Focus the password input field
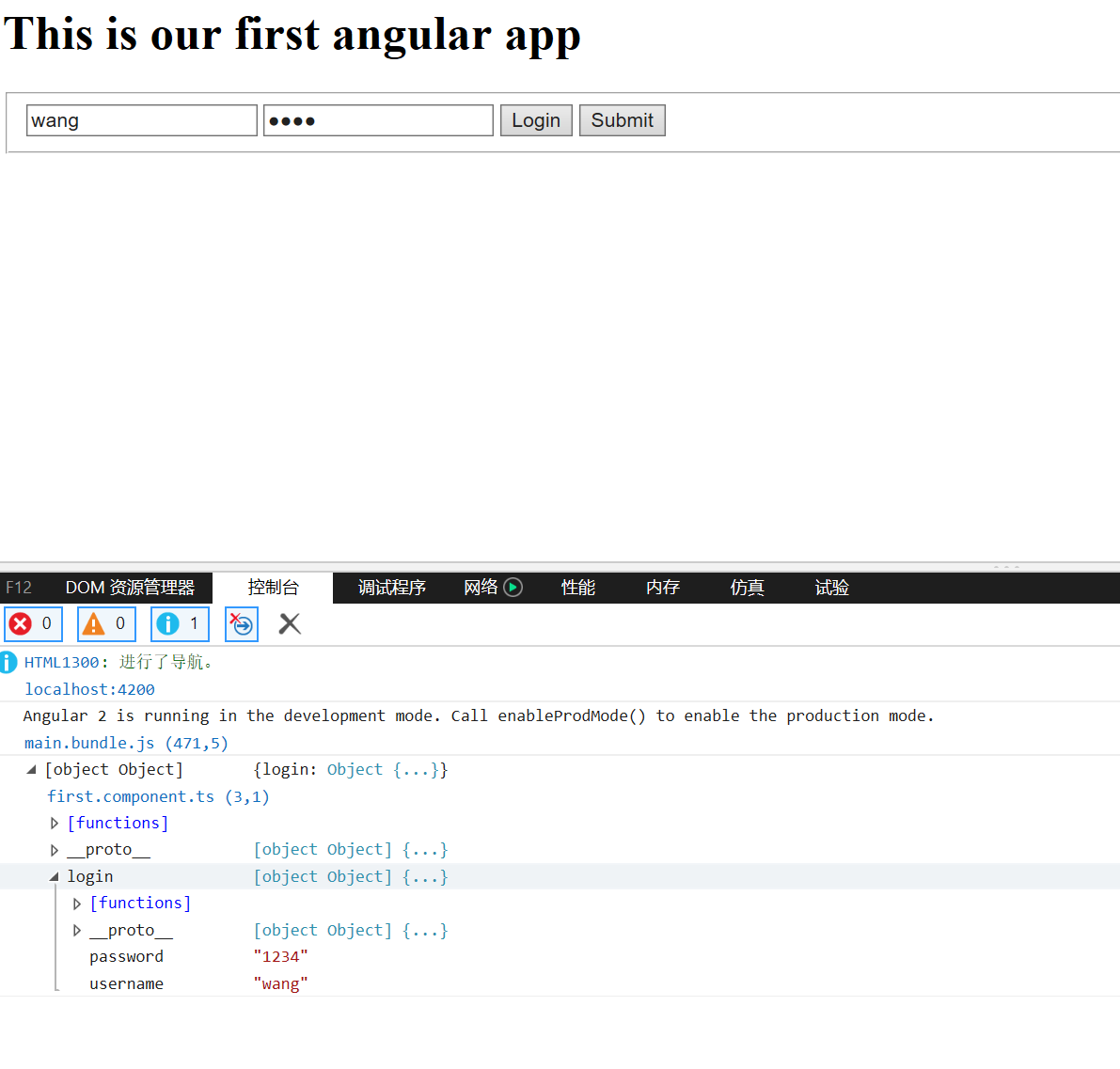 point(378,120)
